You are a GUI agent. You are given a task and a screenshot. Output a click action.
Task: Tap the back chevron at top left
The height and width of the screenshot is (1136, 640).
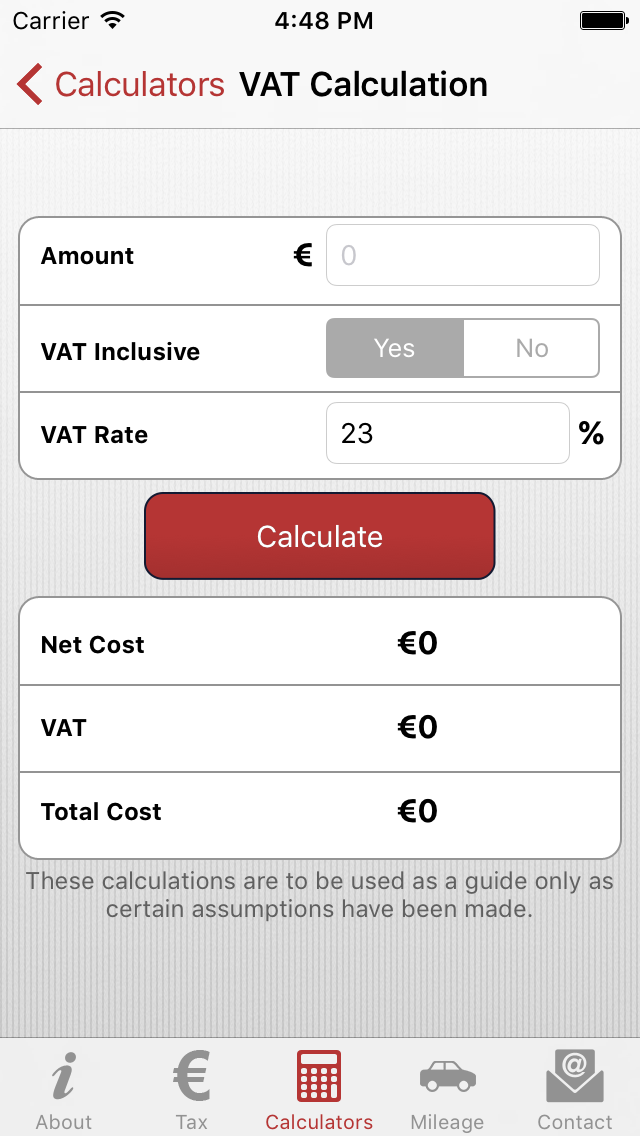click(29, 84)
